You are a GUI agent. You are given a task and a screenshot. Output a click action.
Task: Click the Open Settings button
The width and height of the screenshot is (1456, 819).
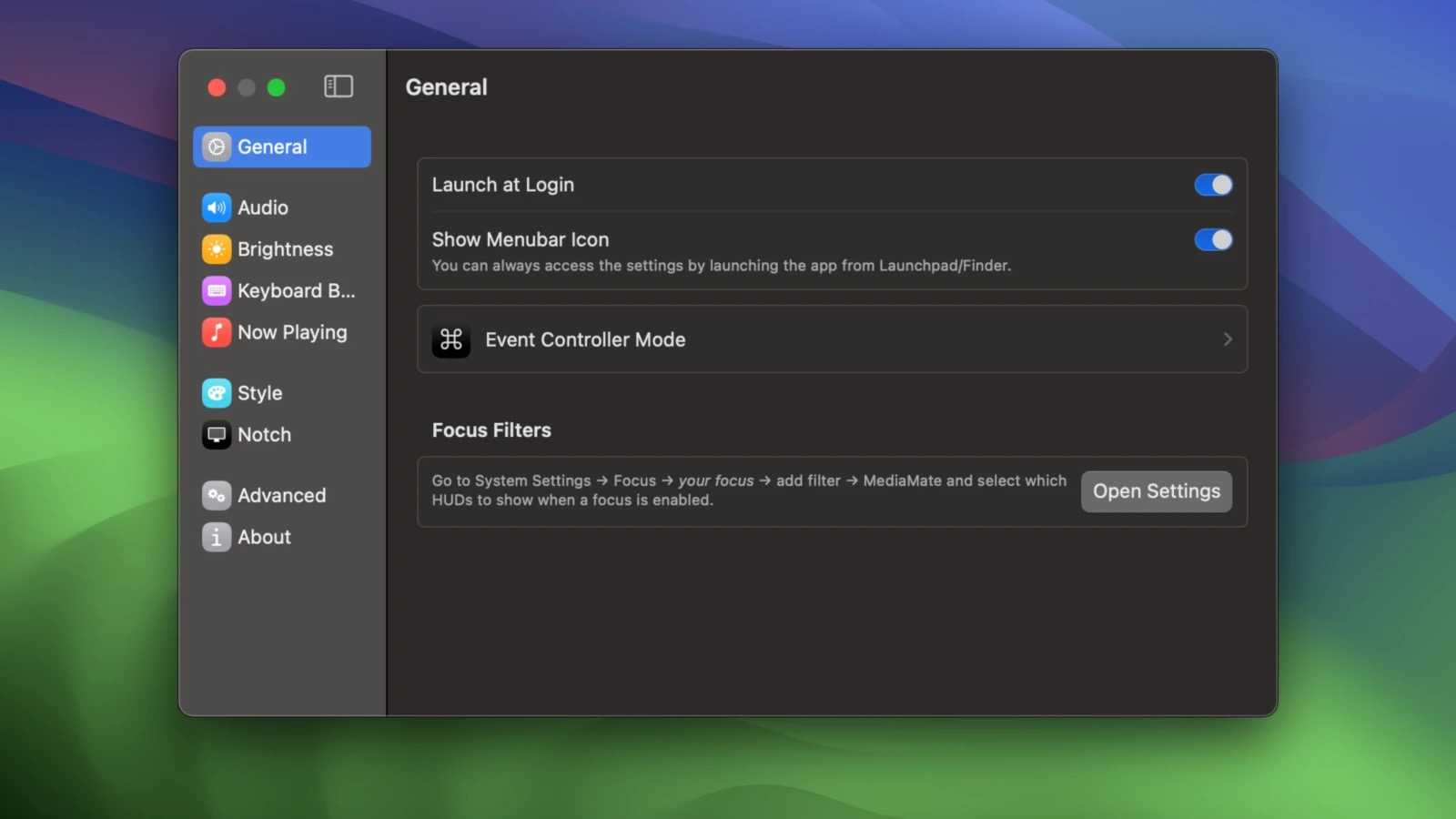1156,491
